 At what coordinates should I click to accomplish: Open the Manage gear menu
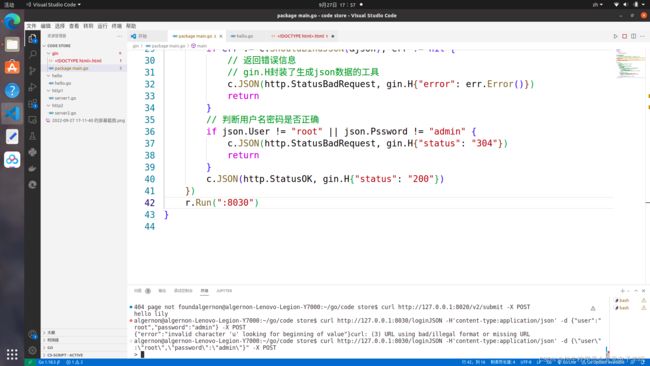pos(32,350)
